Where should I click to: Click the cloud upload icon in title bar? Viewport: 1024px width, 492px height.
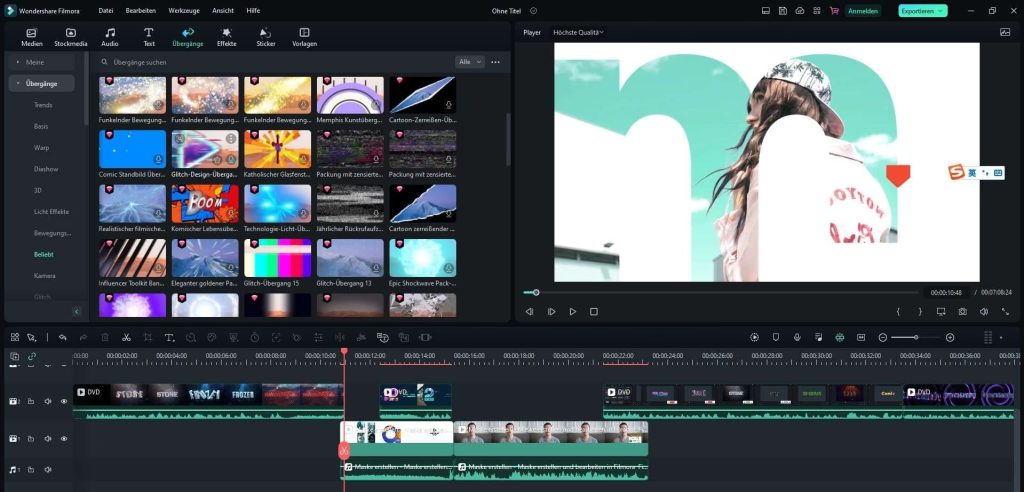[800, 10]
